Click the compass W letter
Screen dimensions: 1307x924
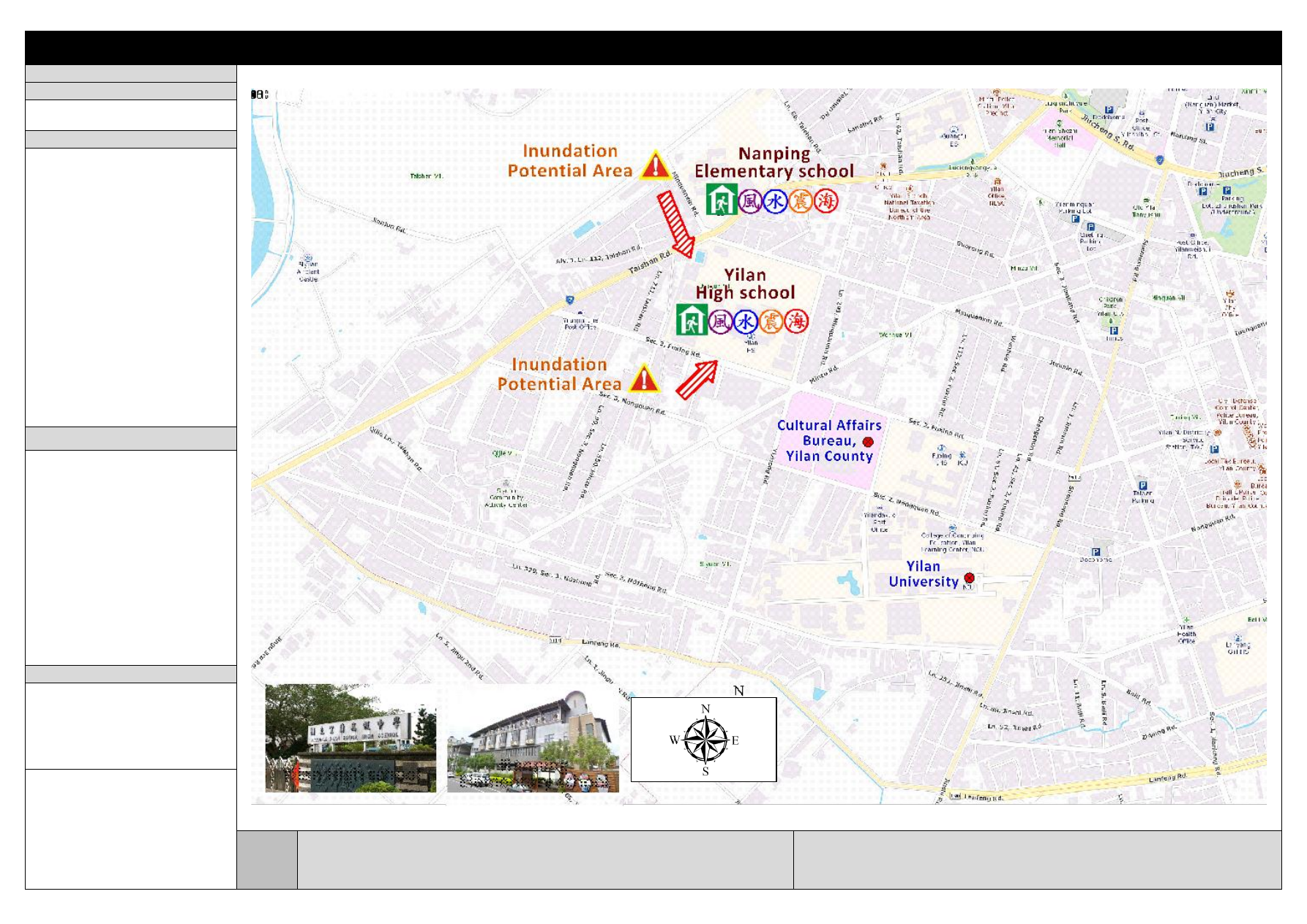pos(675,740)
